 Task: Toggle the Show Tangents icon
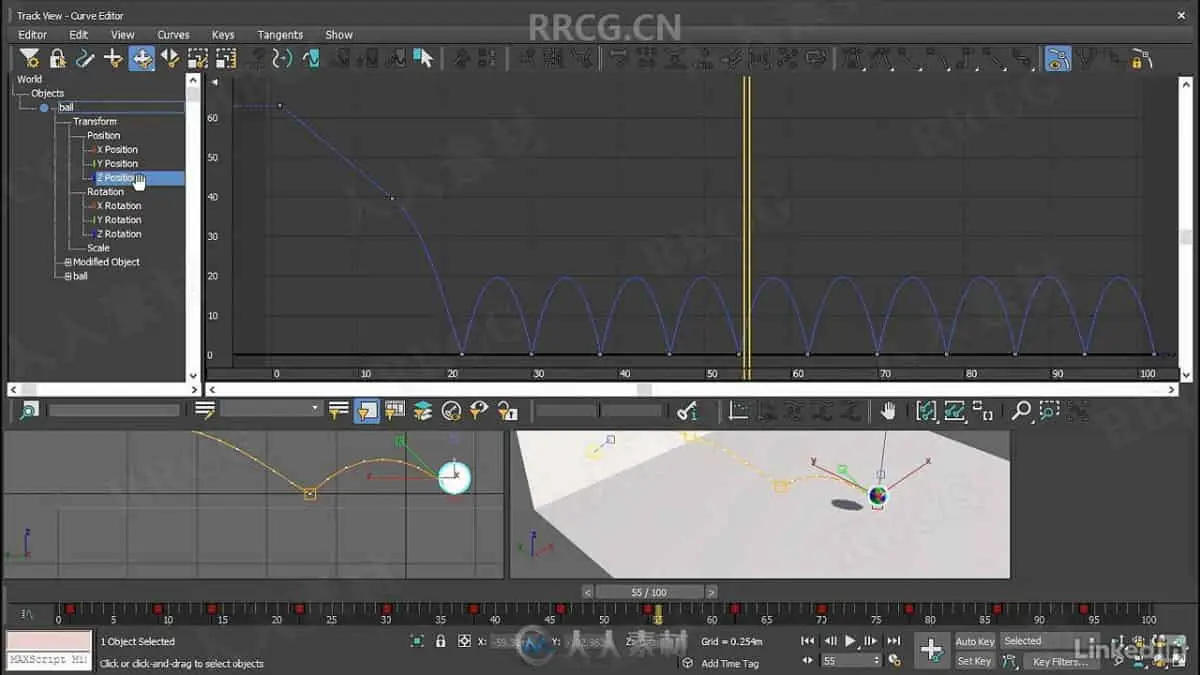point(1058,58)
